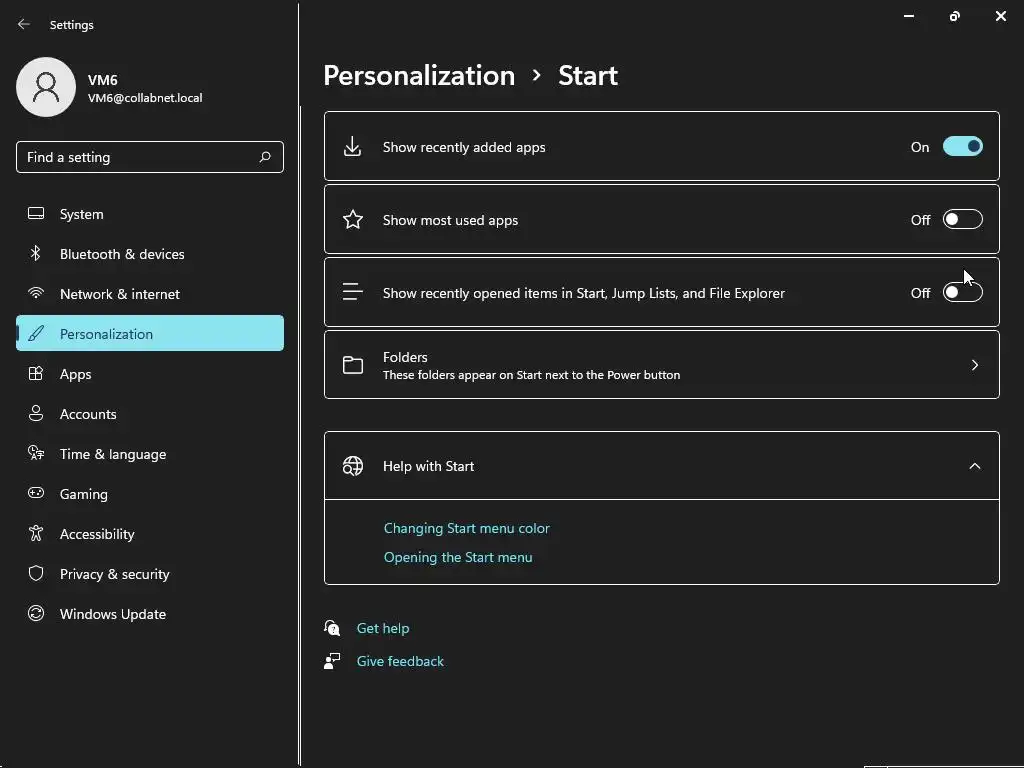1024x768 pixels.
Task: Click the Accessibility person icon
Action: pos(36,534)
